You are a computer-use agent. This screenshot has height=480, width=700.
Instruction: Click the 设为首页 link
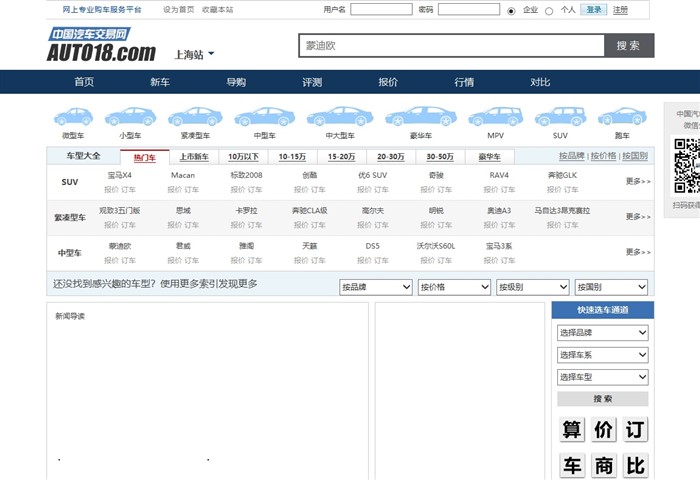179,10
